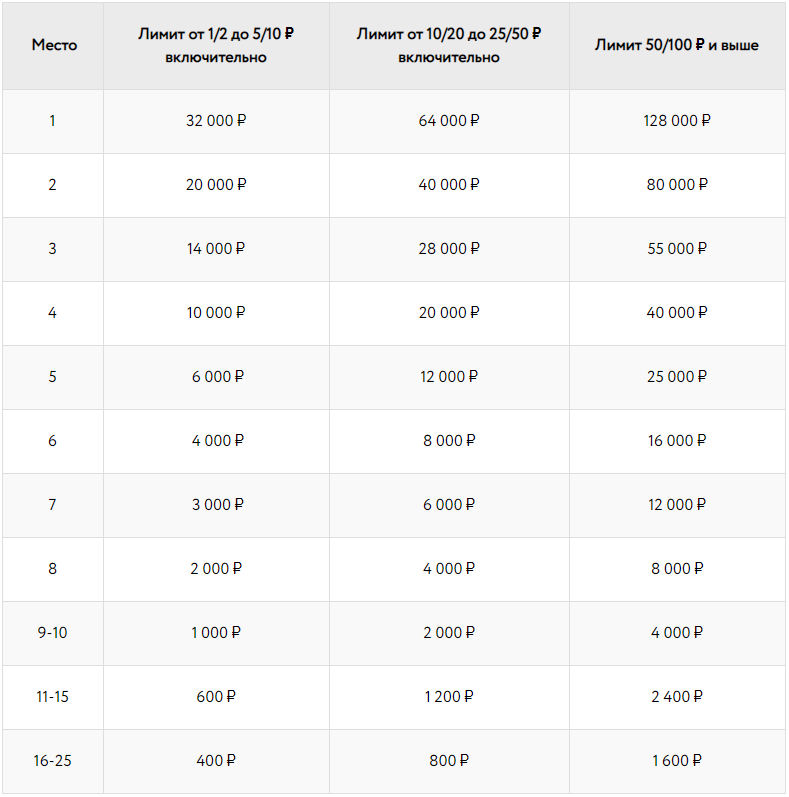Click the 3 000 ₽ cell

click(x=216, y=505)
